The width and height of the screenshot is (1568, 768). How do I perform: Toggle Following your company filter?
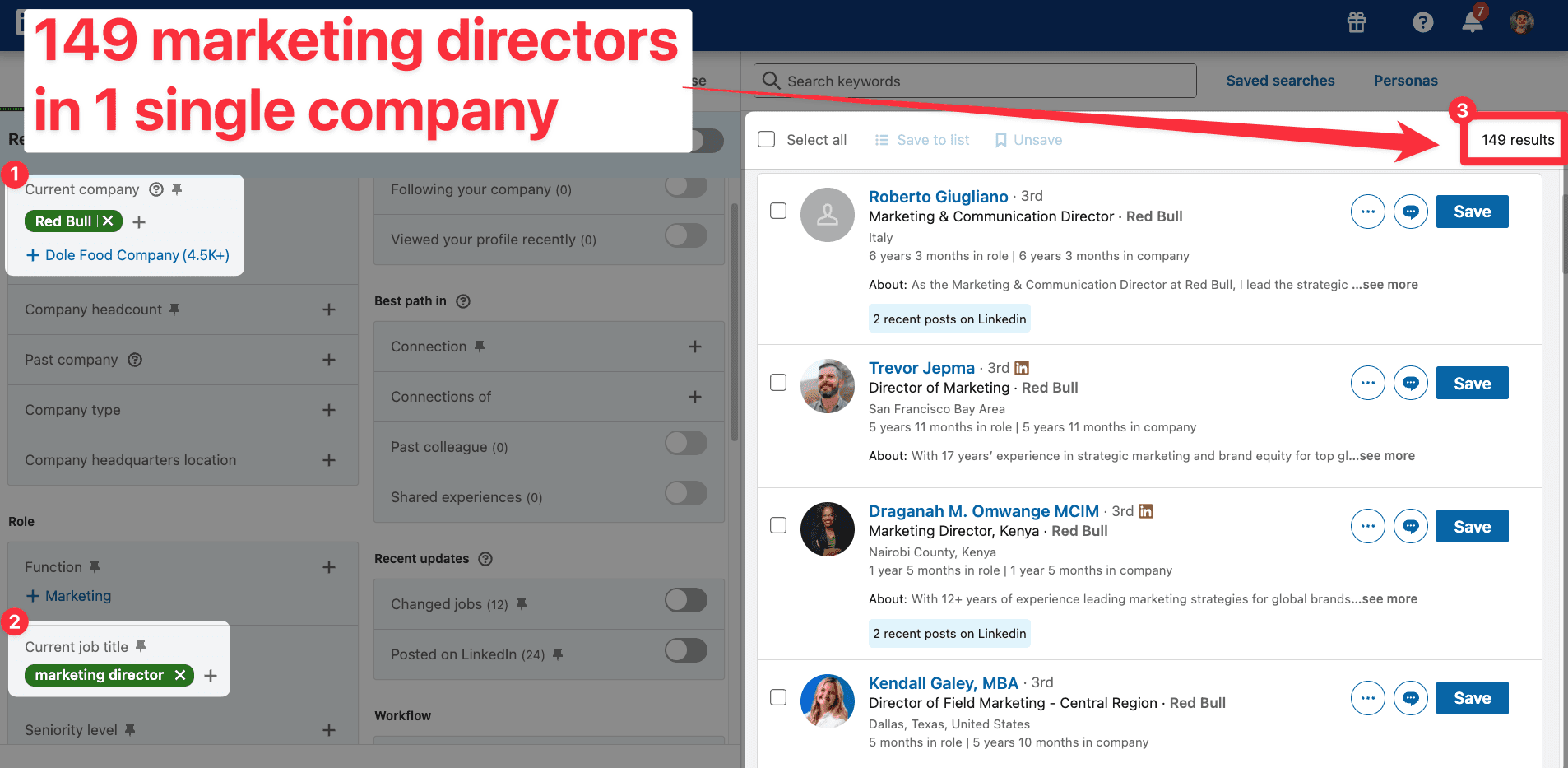click(x=686, y=188)
